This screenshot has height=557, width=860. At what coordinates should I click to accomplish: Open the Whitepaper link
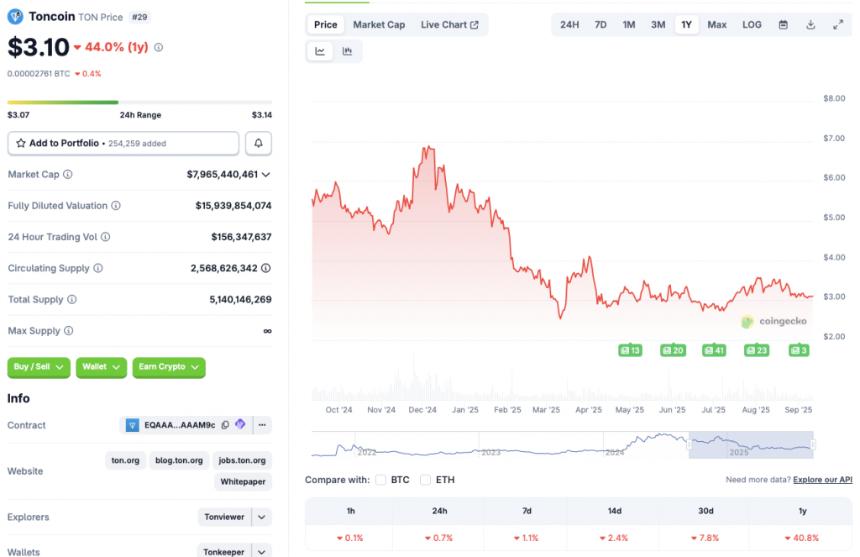point(243,482)
